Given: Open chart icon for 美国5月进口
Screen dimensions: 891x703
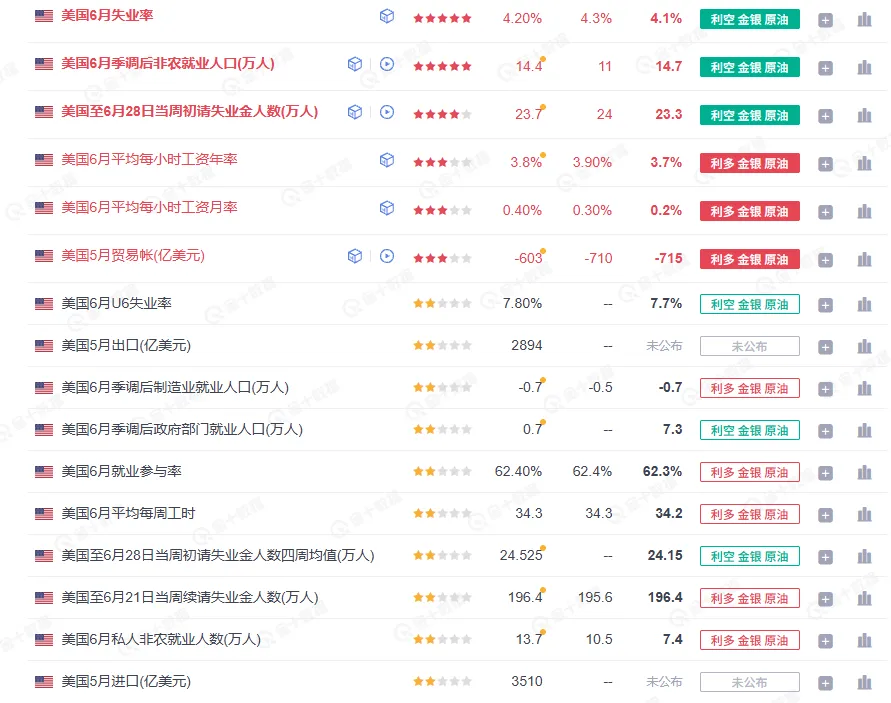Looking at the screenshot, I should click(x=864, y=683).
